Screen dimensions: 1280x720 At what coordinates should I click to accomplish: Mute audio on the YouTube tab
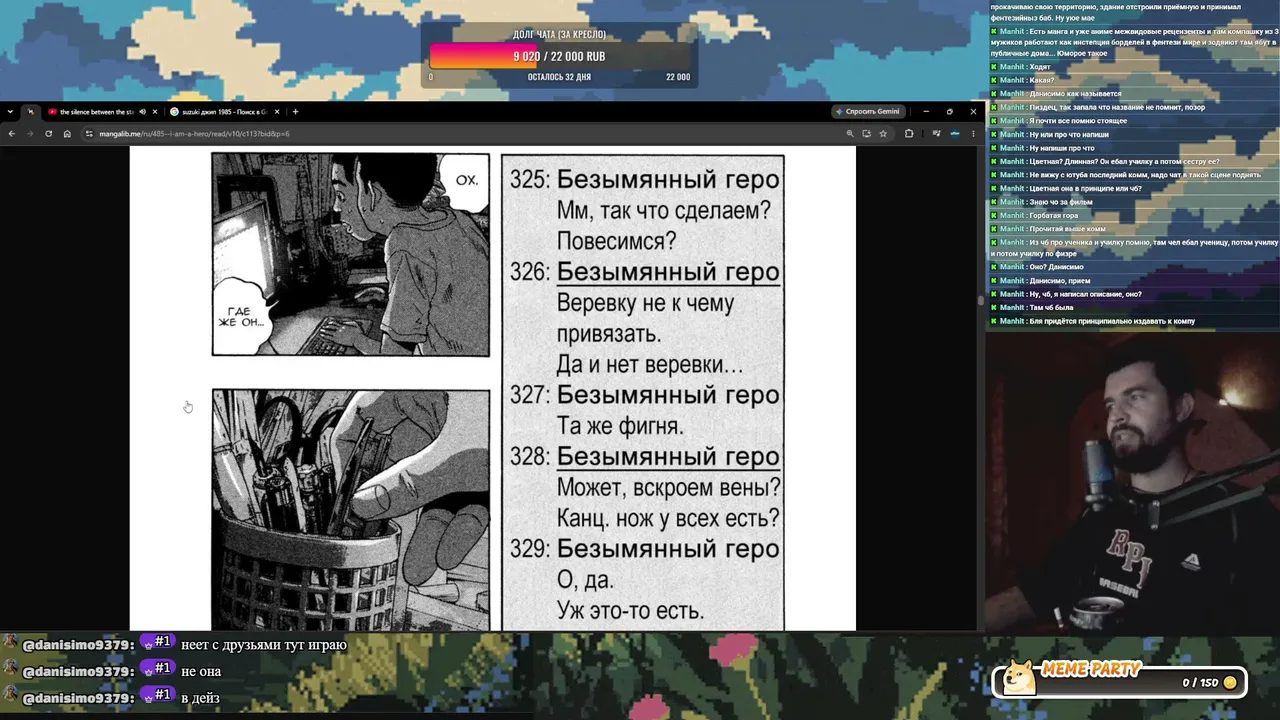click(x=142, y=112)
